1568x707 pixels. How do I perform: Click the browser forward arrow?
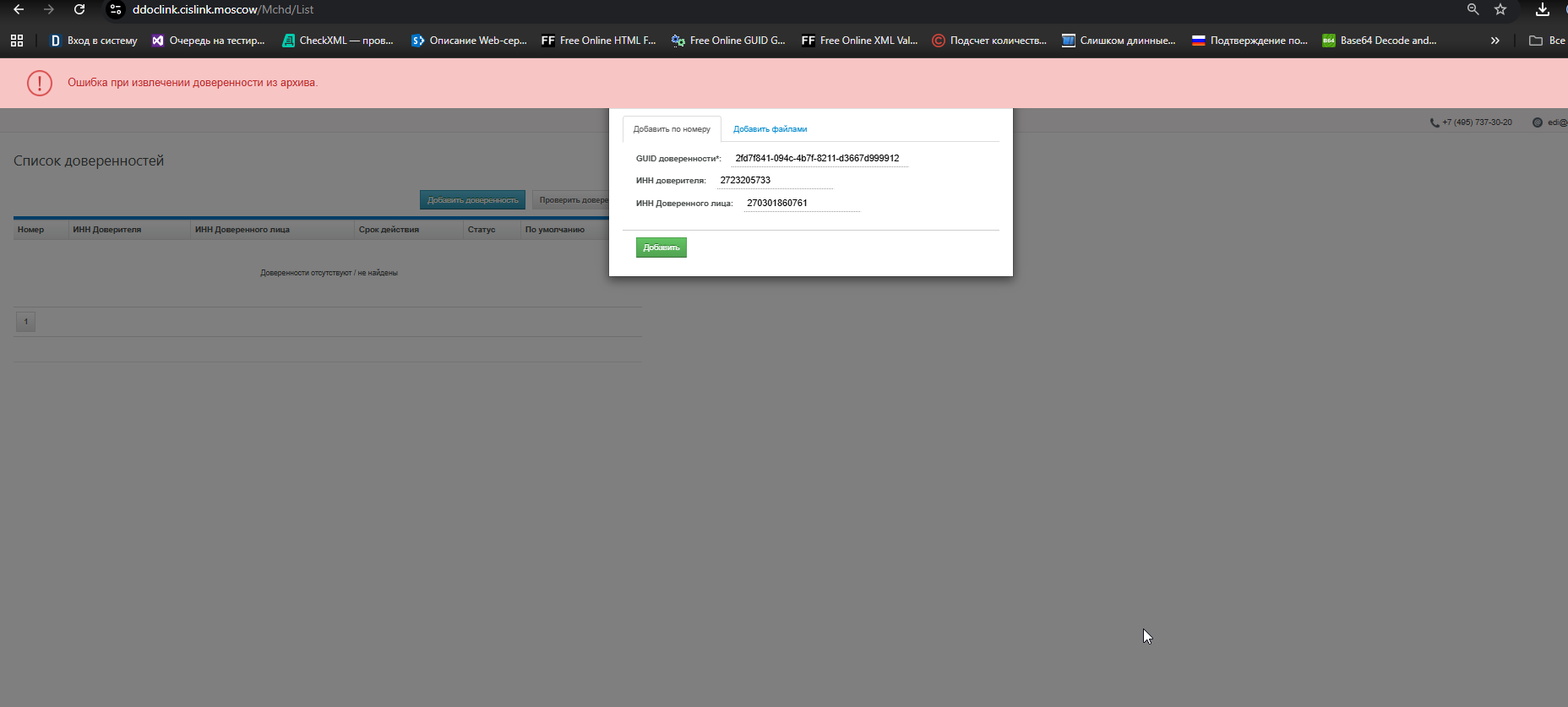pos(49,9)
